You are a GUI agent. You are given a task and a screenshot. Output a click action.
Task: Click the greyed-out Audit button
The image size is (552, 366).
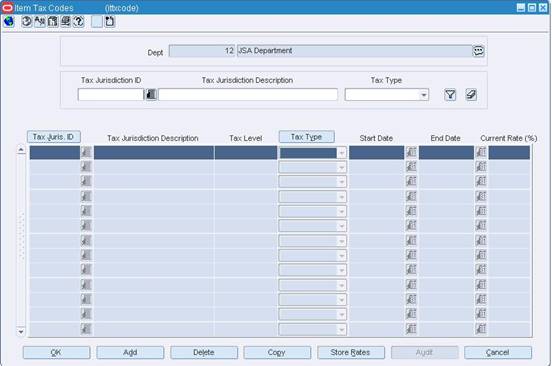point(425,352)
